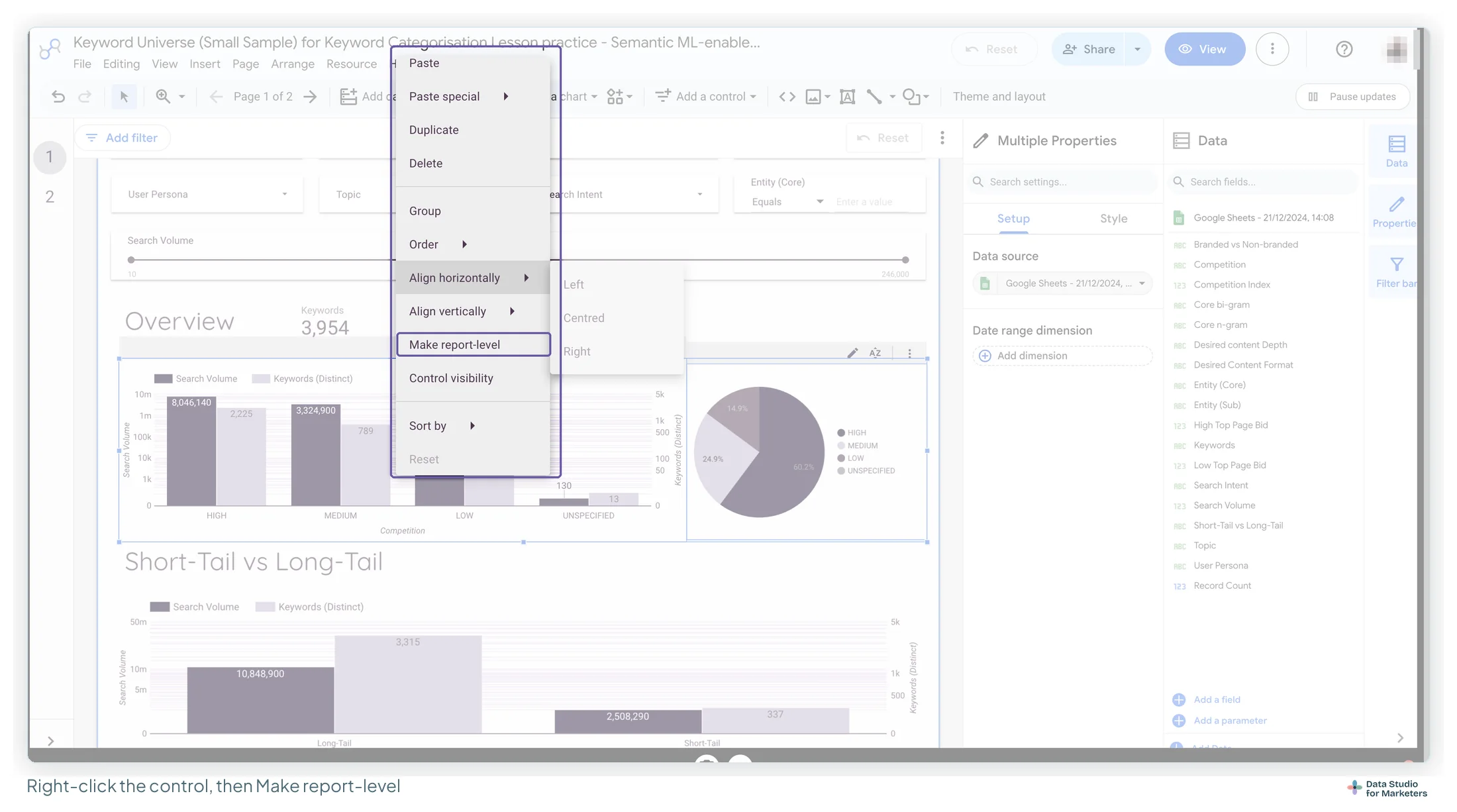Click the blue View button

pyautogui.click(x=1205, y=49)
